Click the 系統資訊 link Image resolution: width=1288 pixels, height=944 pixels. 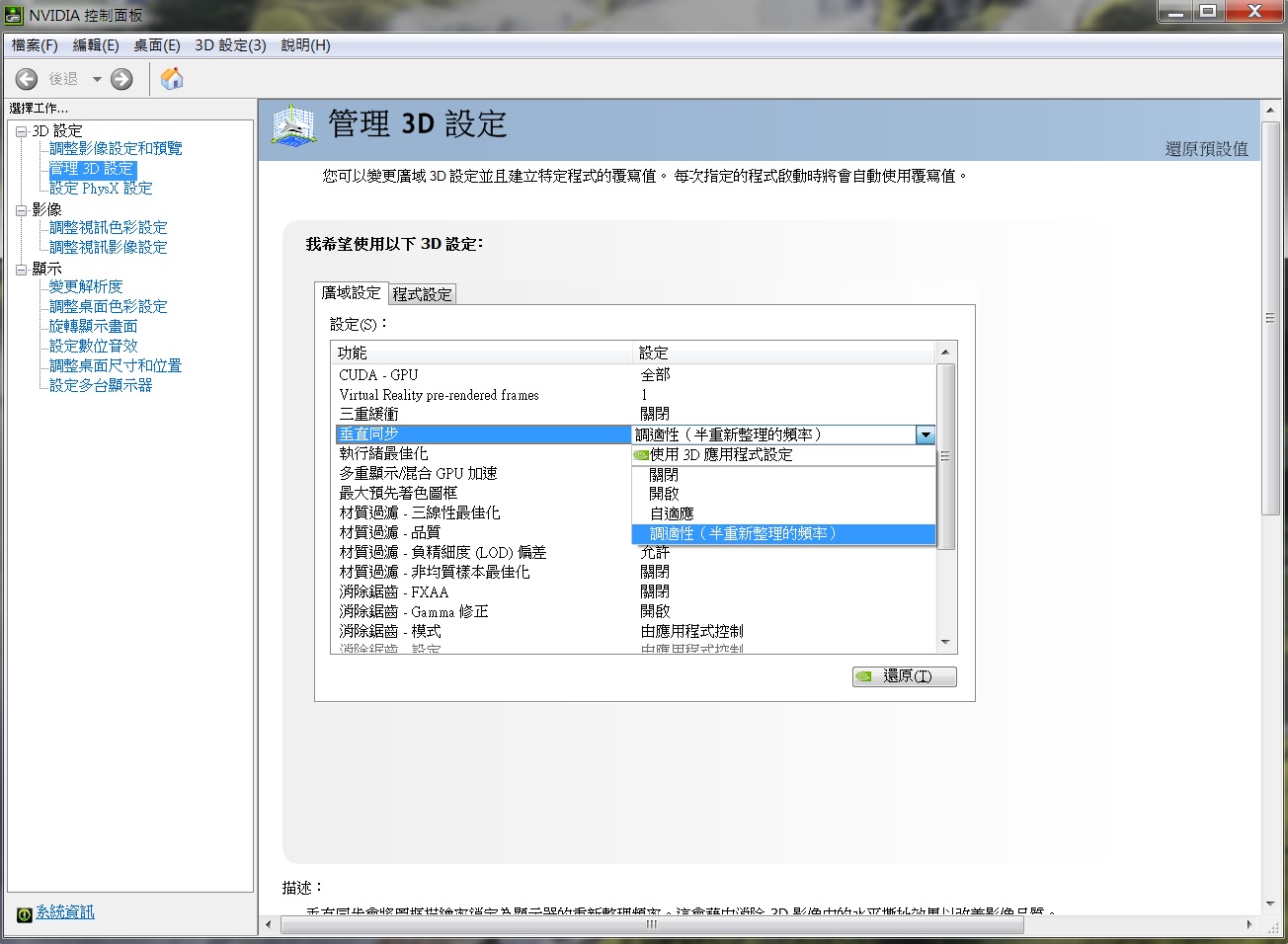65,912
